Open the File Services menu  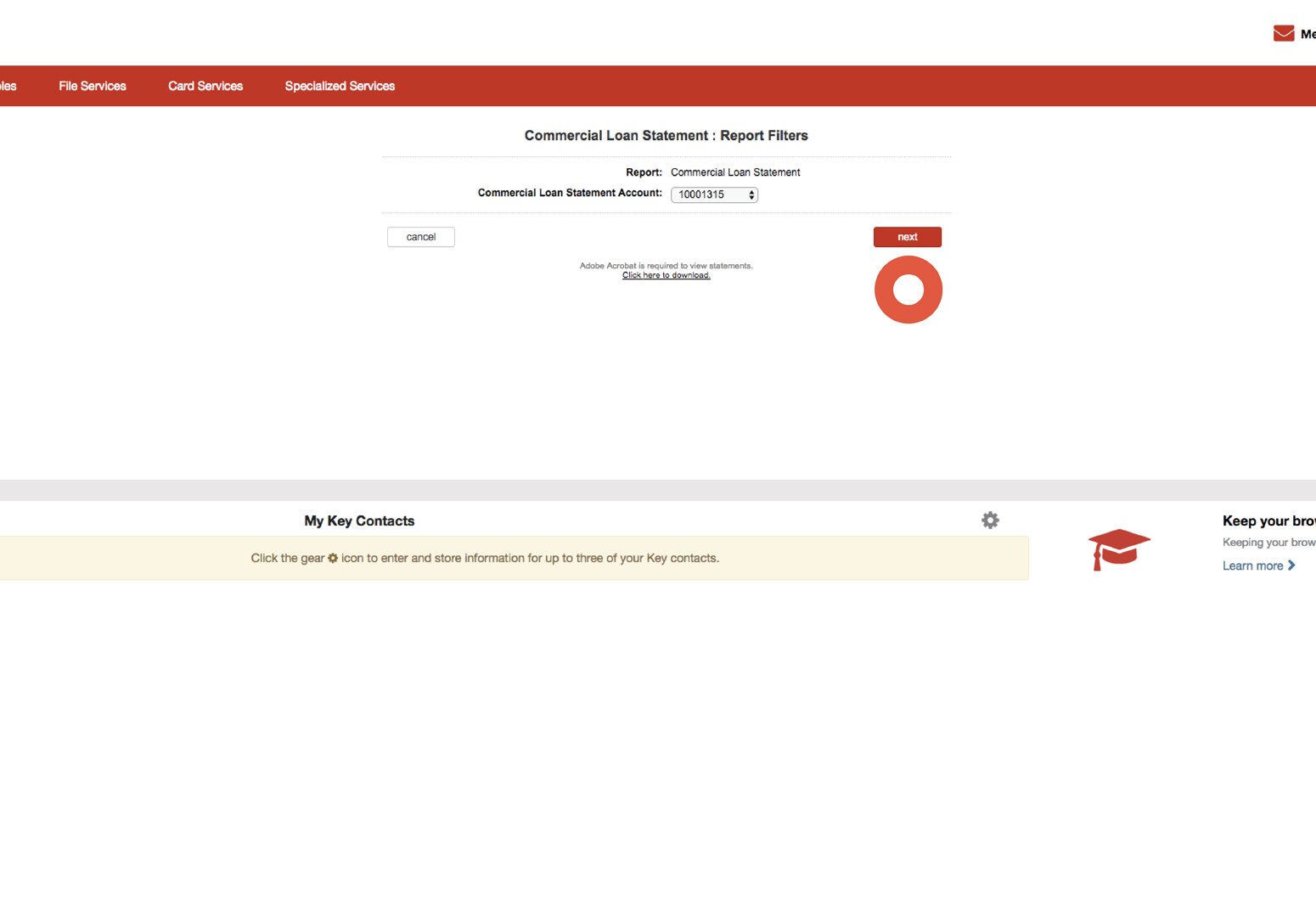[x=92, y=86]
